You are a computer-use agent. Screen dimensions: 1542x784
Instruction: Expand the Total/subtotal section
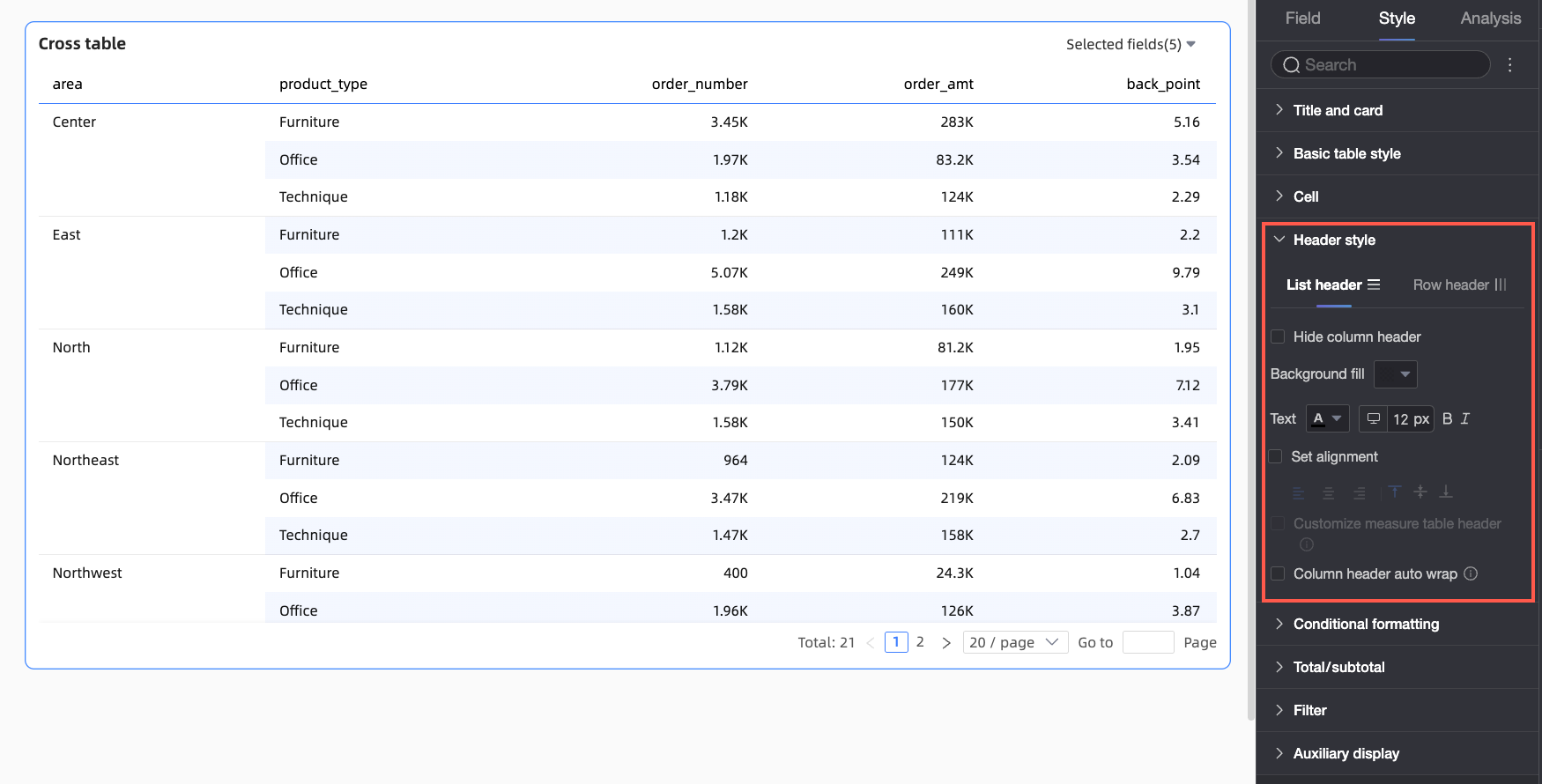pyautogui.click(x=1398, y=667)
